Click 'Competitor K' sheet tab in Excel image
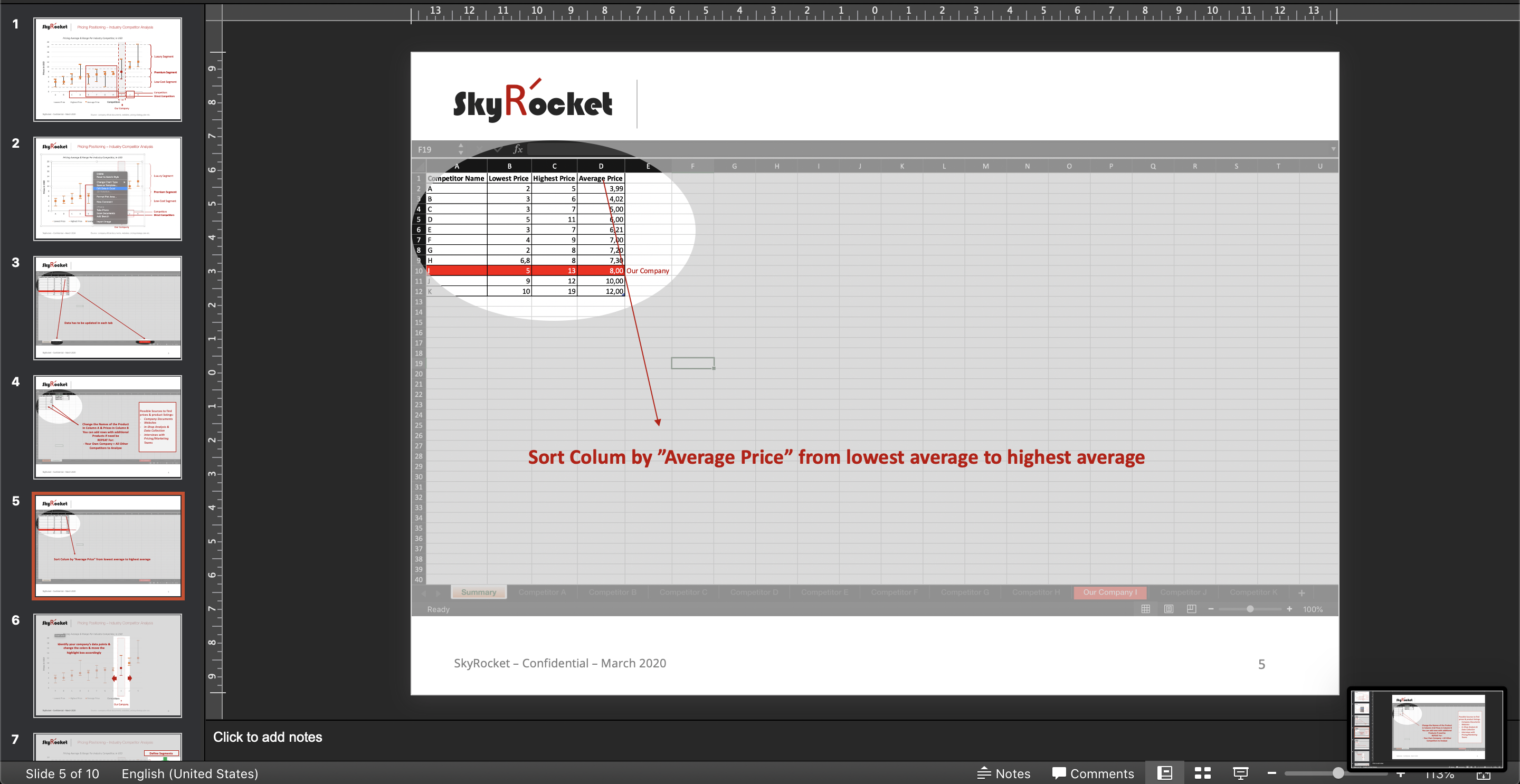 click(x=1253, y=592)
